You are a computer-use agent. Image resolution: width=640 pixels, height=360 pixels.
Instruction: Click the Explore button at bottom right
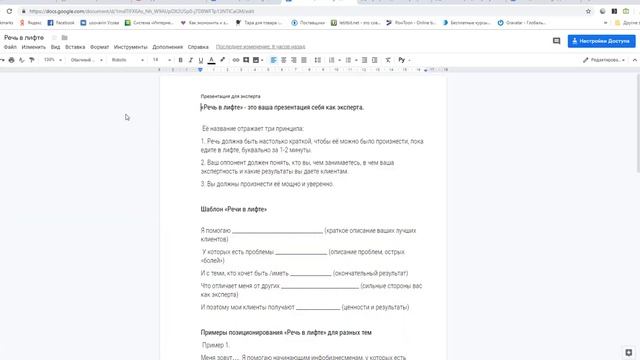click(x=629, y=352)
